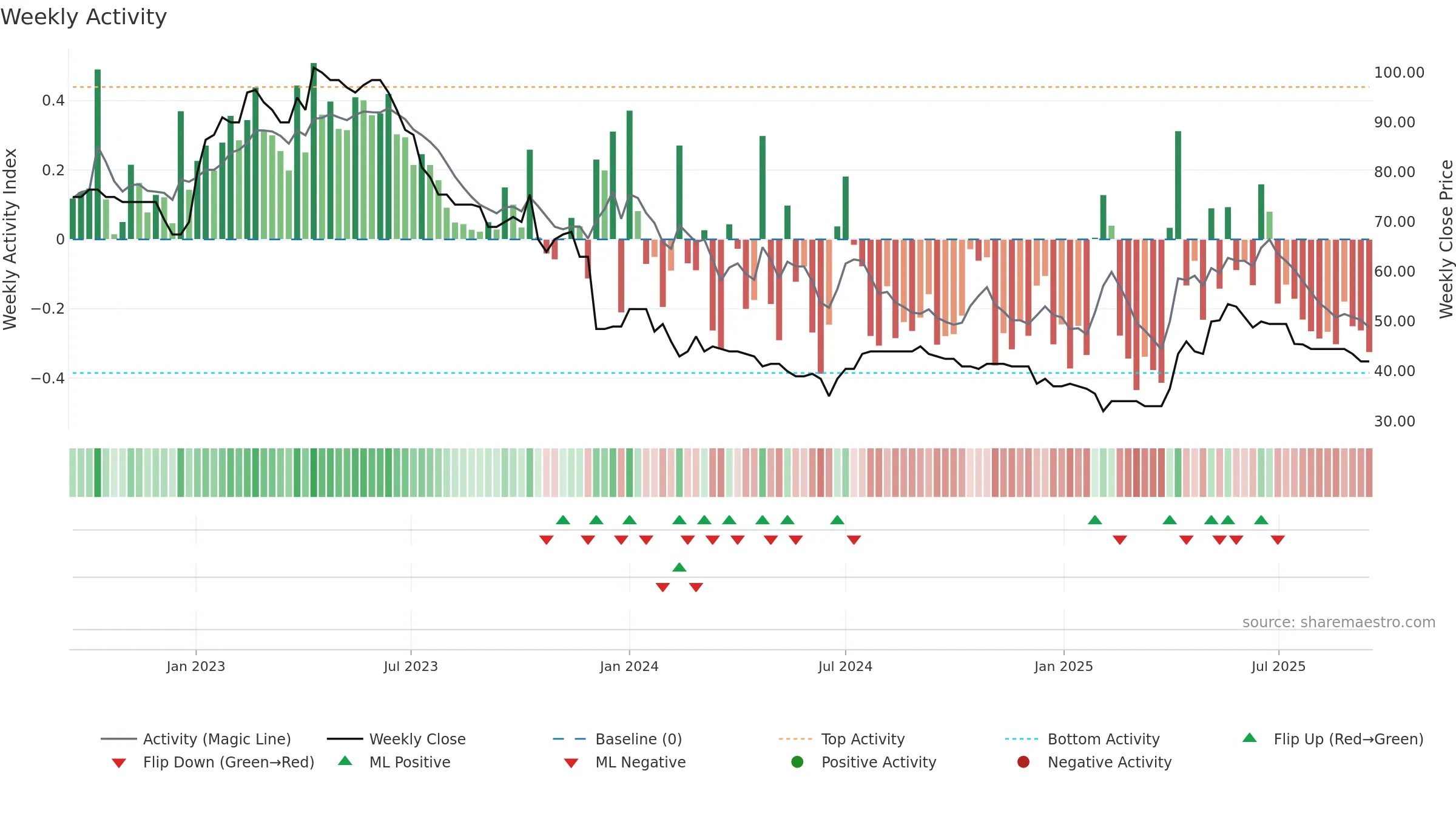Click the Negative Activity legend red dot
The image size is (1456, 819).
(1023, 762)
